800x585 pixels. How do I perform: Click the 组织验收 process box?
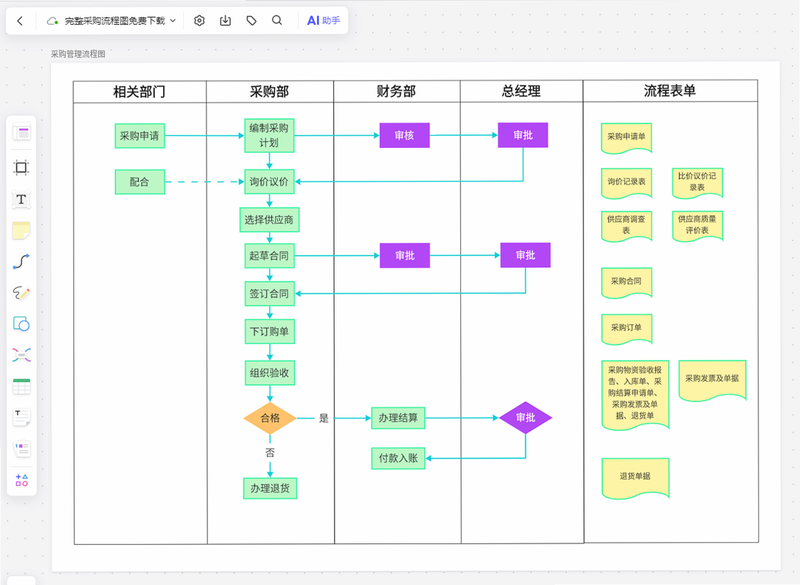coord(269,373)
